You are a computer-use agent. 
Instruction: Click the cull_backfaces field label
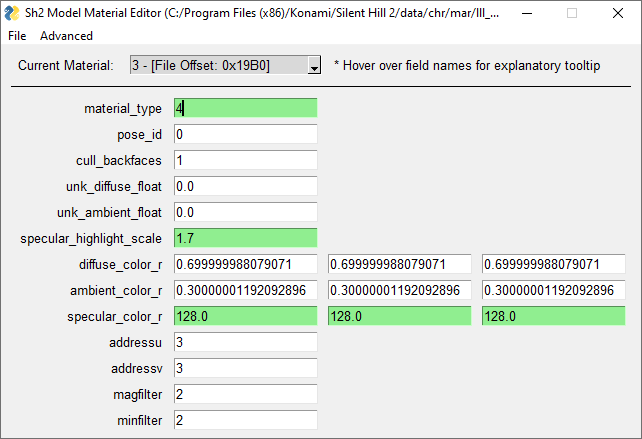[x=119, y=161]
